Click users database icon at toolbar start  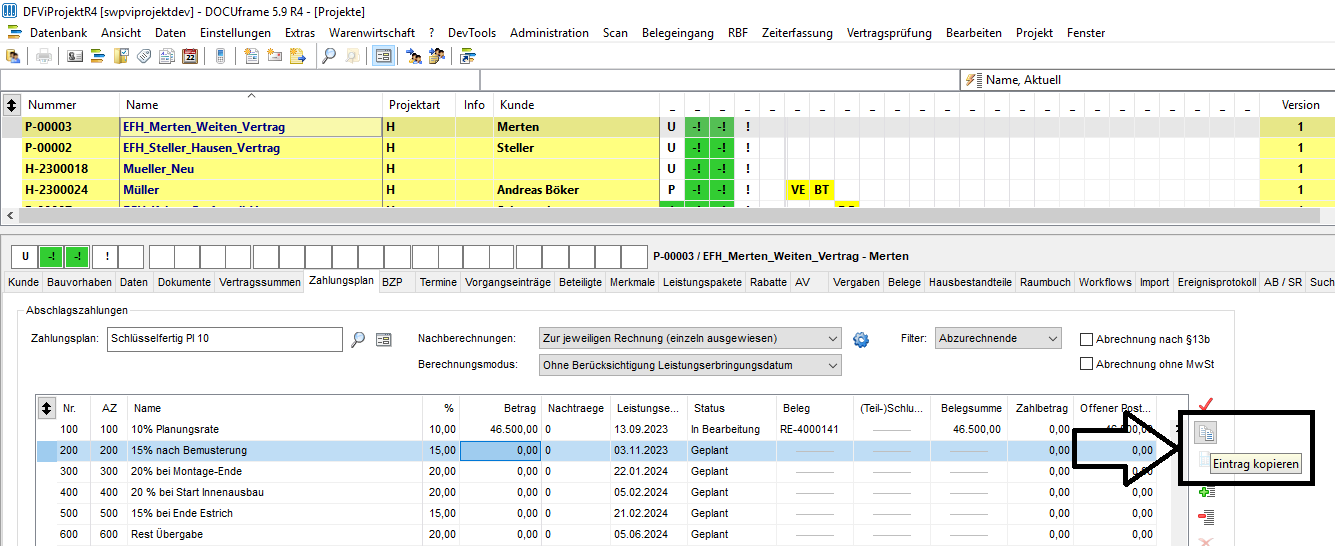(x=13, y=56)
